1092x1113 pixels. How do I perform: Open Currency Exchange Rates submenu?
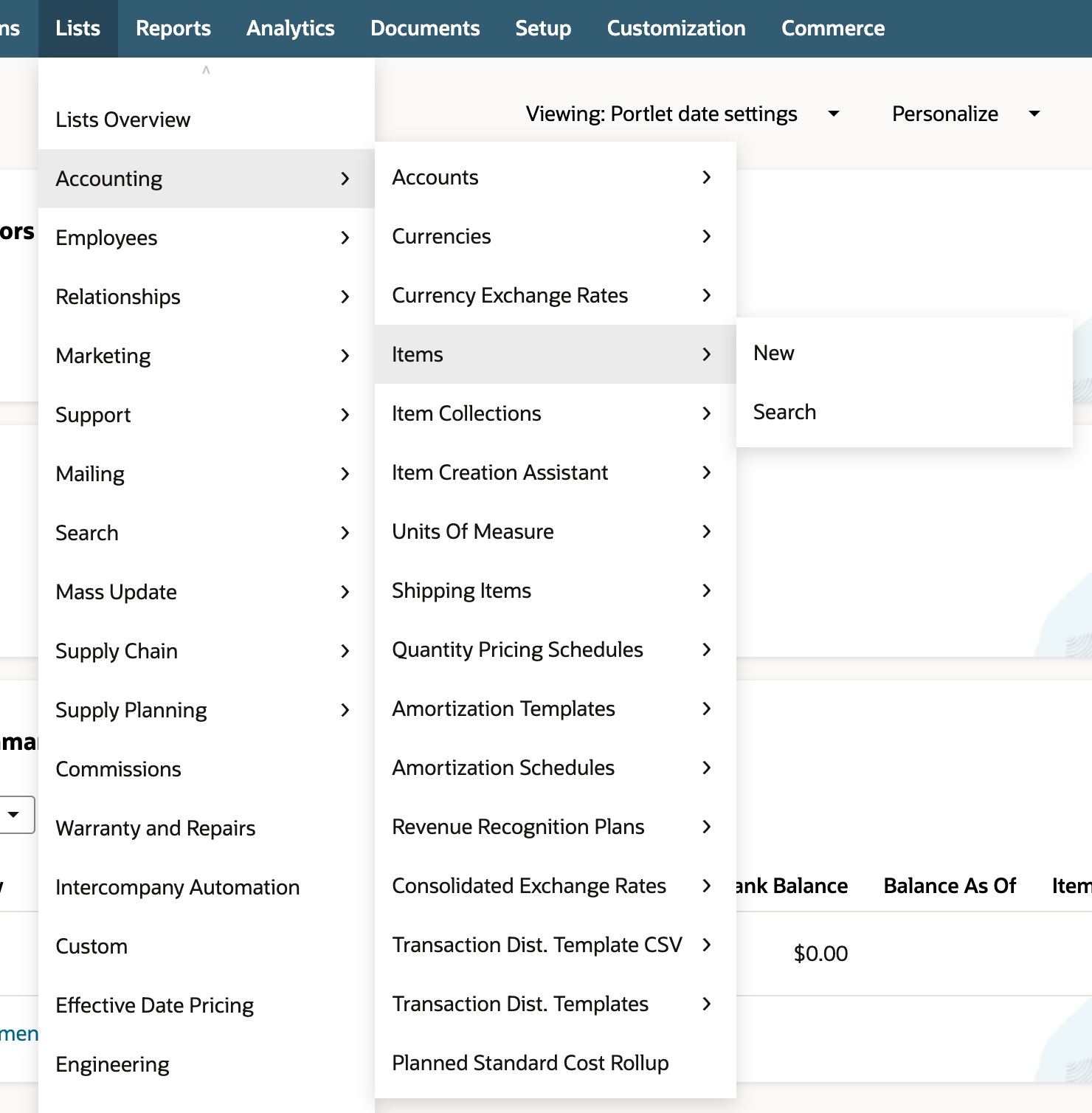(x=556, y=295)
